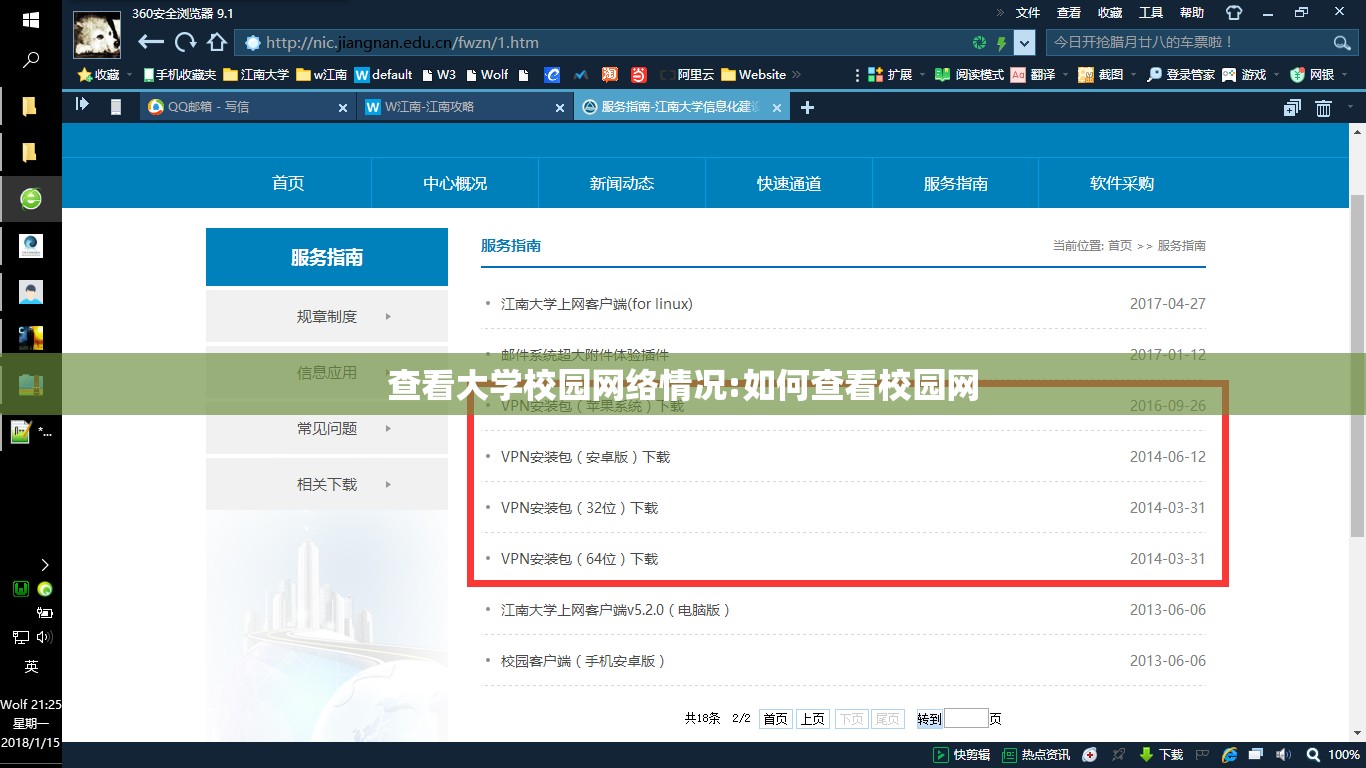
Task: Go back with the browser back arrow
Action: coord(151,42)
